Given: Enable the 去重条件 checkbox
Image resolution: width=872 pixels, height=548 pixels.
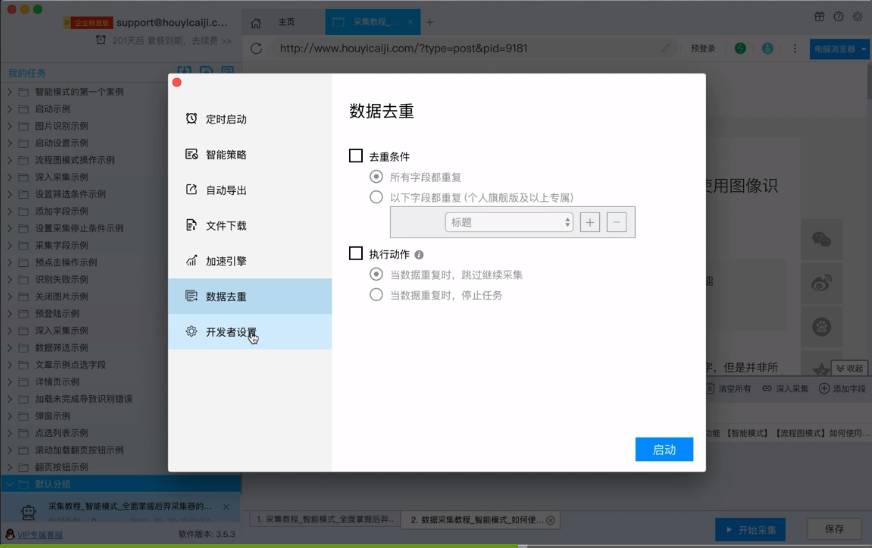Looking at the screenshot, I should [356, 155].
